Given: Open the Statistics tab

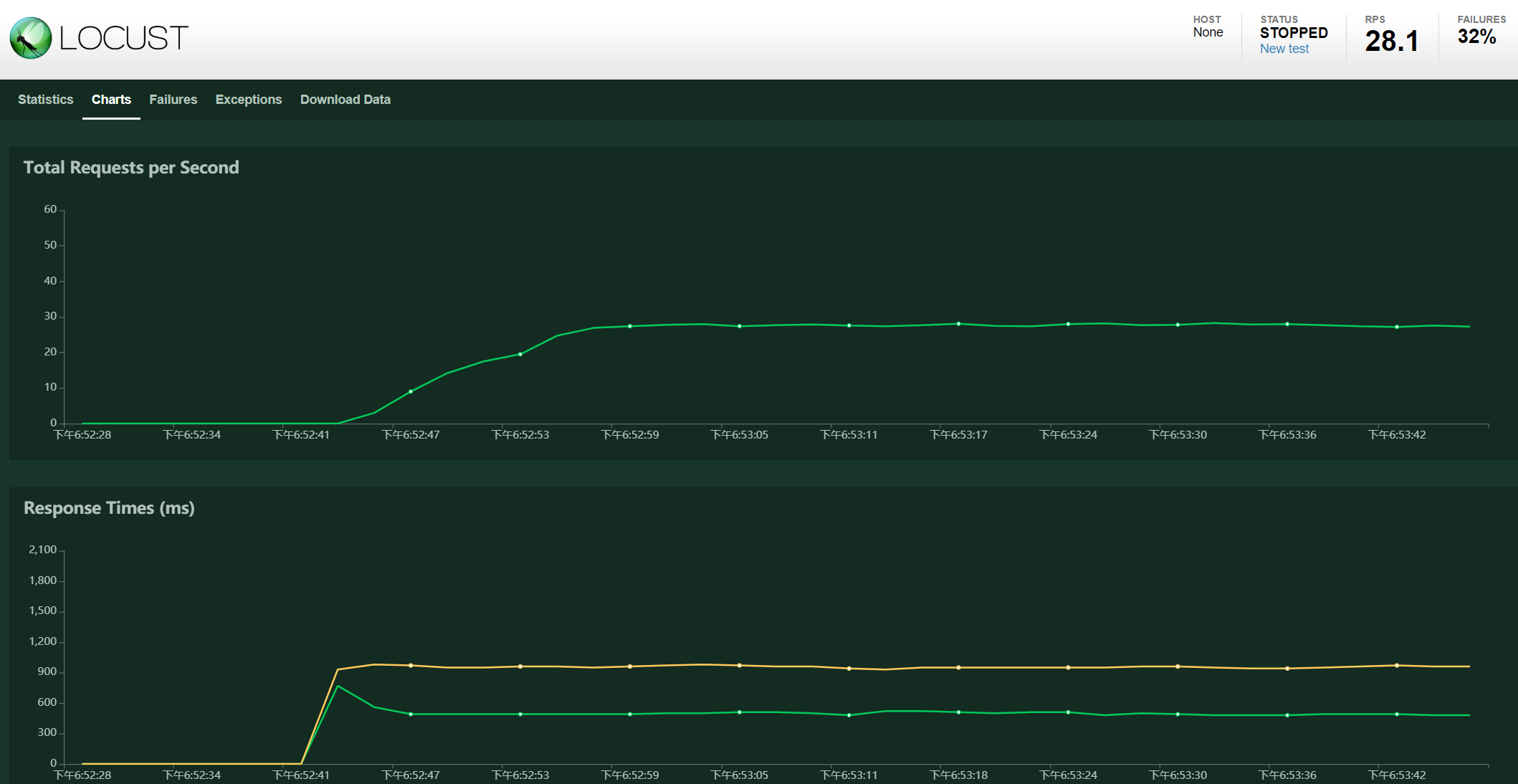Looking at the screenshot, I should coord(45,100).
